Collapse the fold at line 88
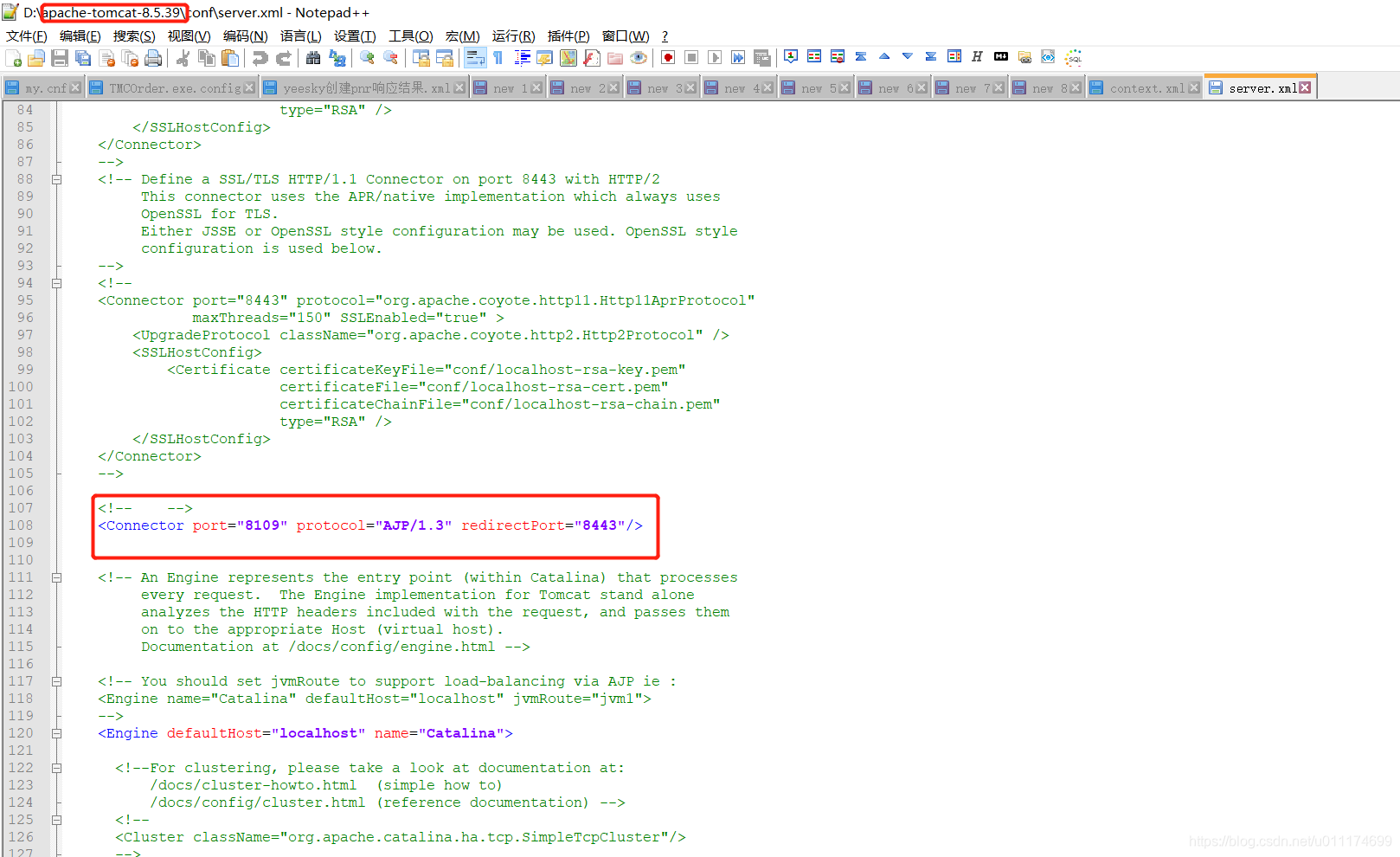The image size is (1400, 857). point(56,179)
